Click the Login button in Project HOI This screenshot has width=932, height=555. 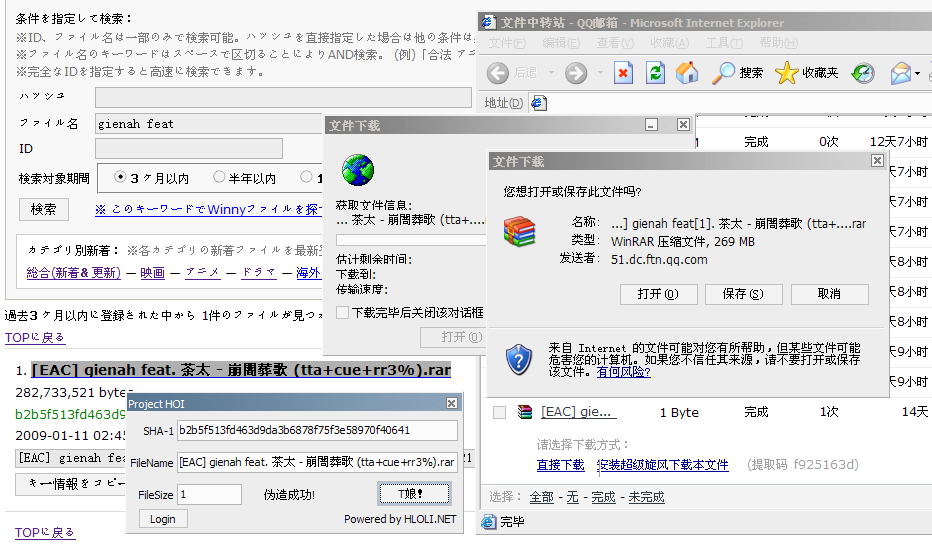click(x=163, y=519)
